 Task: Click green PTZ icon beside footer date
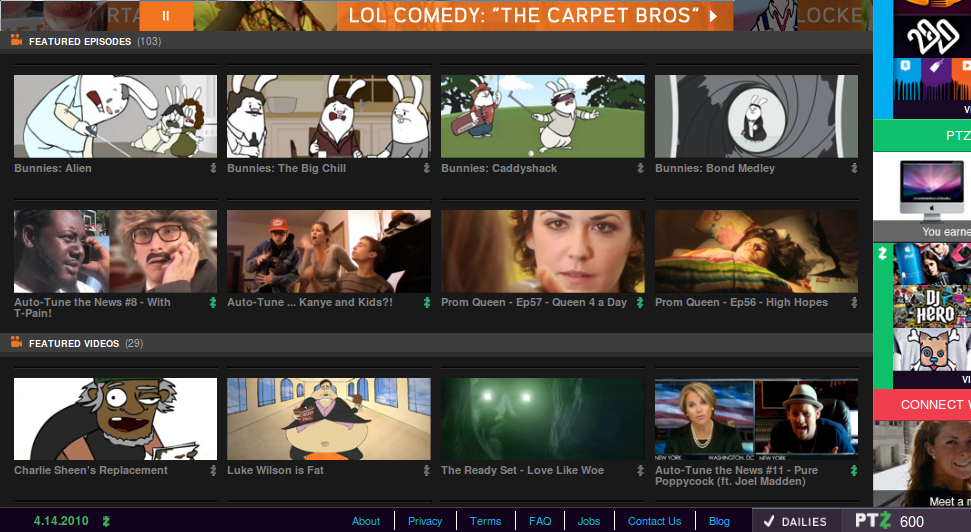click(106, 521)
